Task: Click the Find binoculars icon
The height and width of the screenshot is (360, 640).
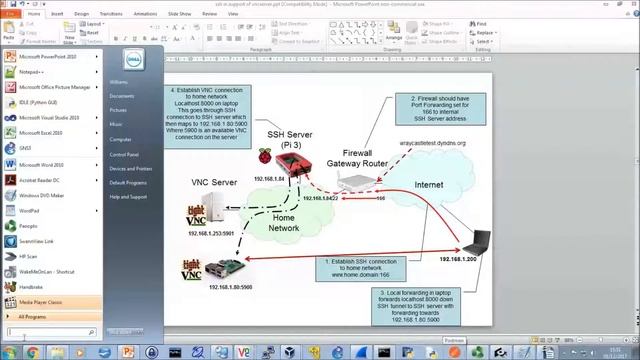Action: pyautogui.click(x=472, y=24)
